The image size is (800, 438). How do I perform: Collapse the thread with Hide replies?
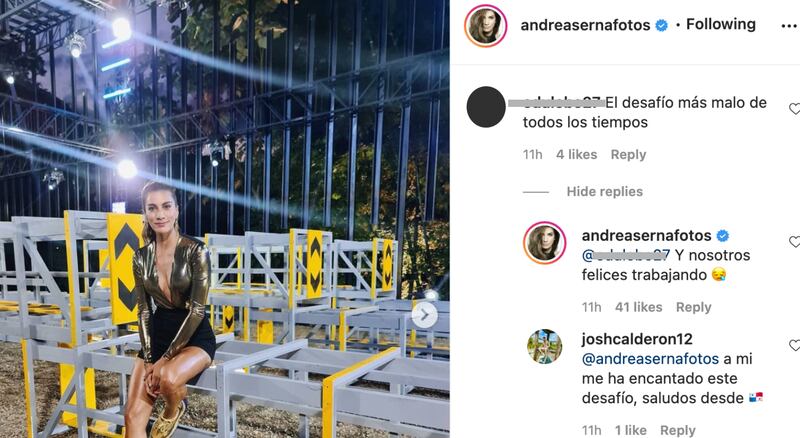605,191
